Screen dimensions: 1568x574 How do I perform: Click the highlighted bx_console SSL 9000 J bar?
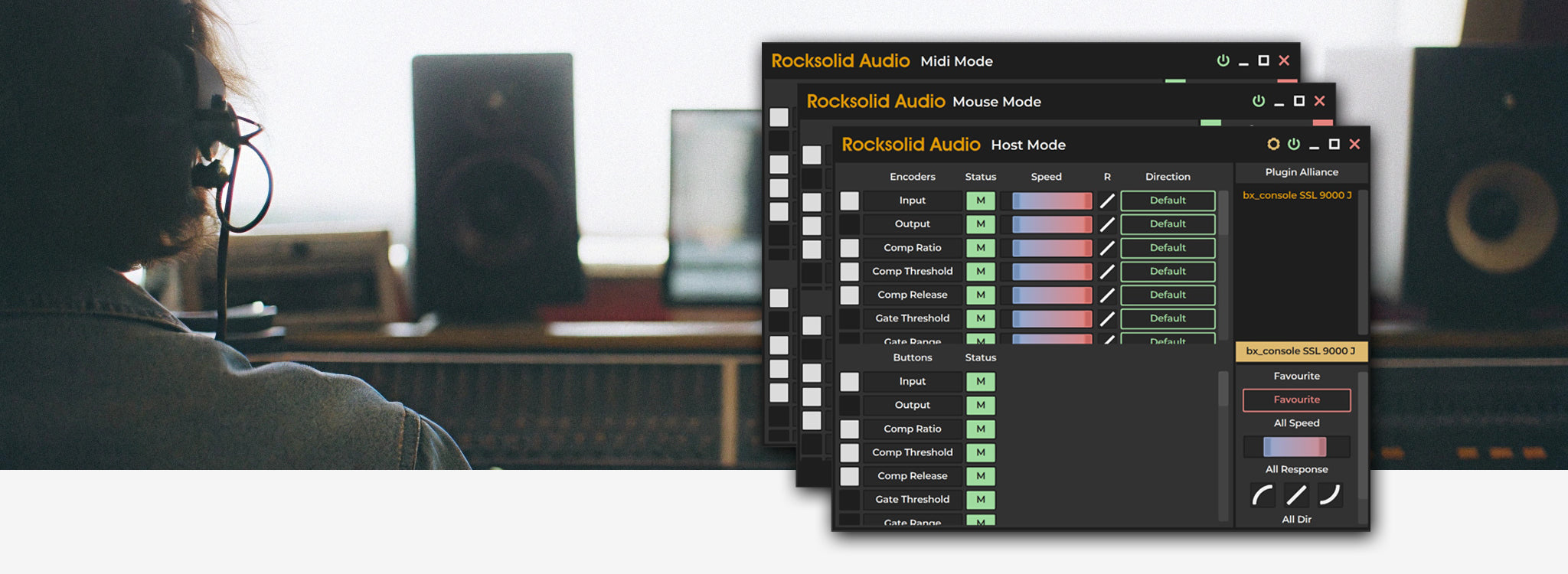[1300, 351]
